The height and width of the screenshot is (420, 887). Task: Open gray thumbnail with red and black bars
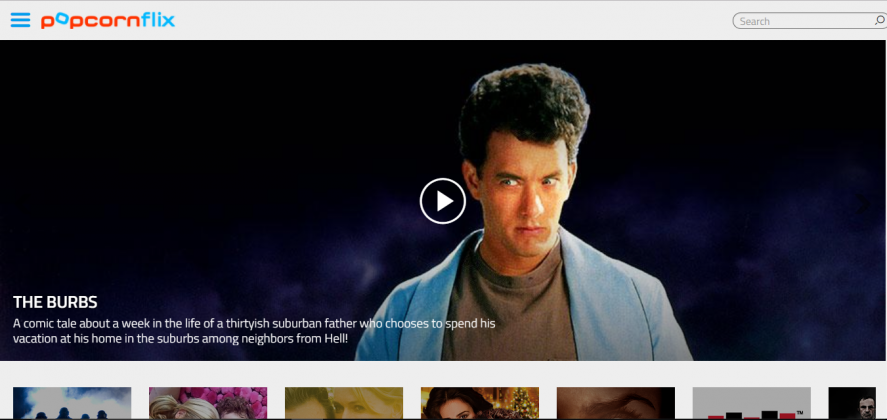tap(751, 403)
